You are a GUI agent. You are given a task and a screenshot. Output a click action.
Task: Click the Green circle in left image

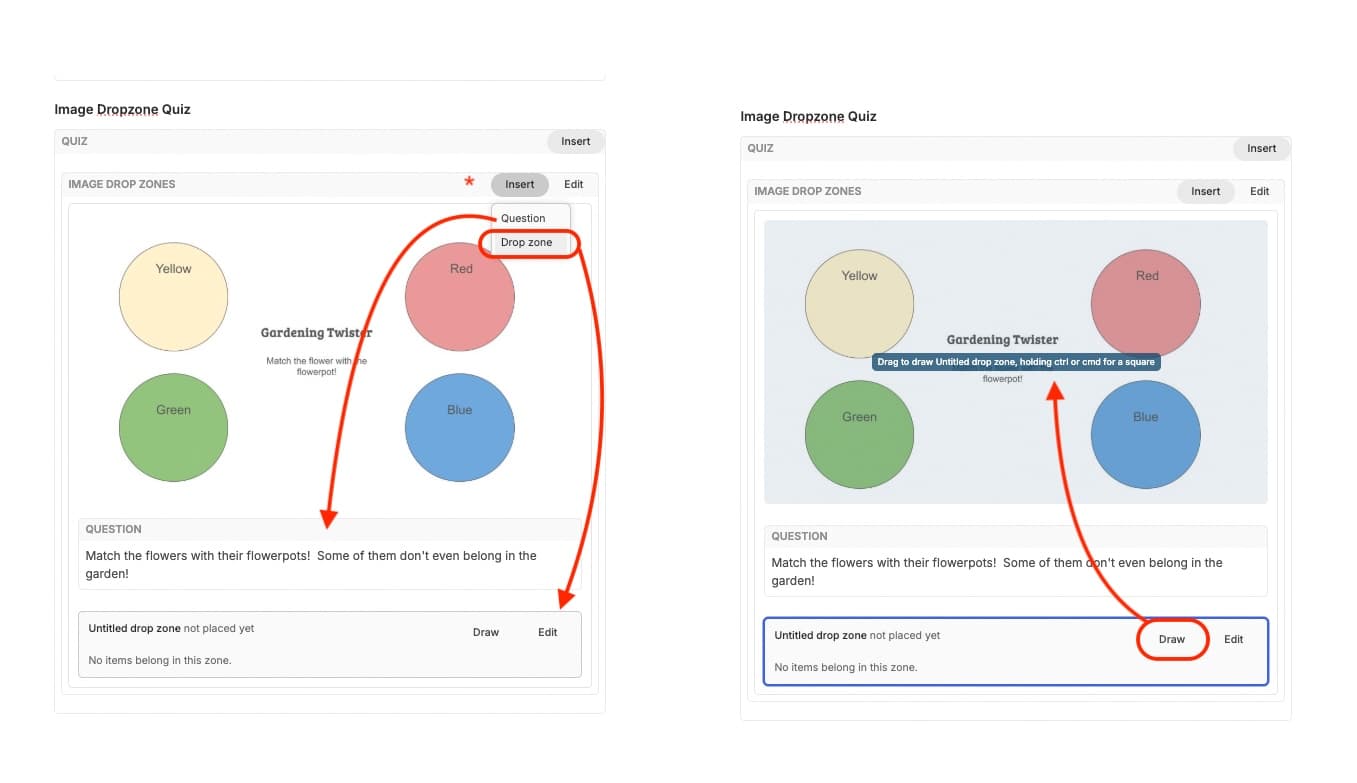[x=173, y=428]
